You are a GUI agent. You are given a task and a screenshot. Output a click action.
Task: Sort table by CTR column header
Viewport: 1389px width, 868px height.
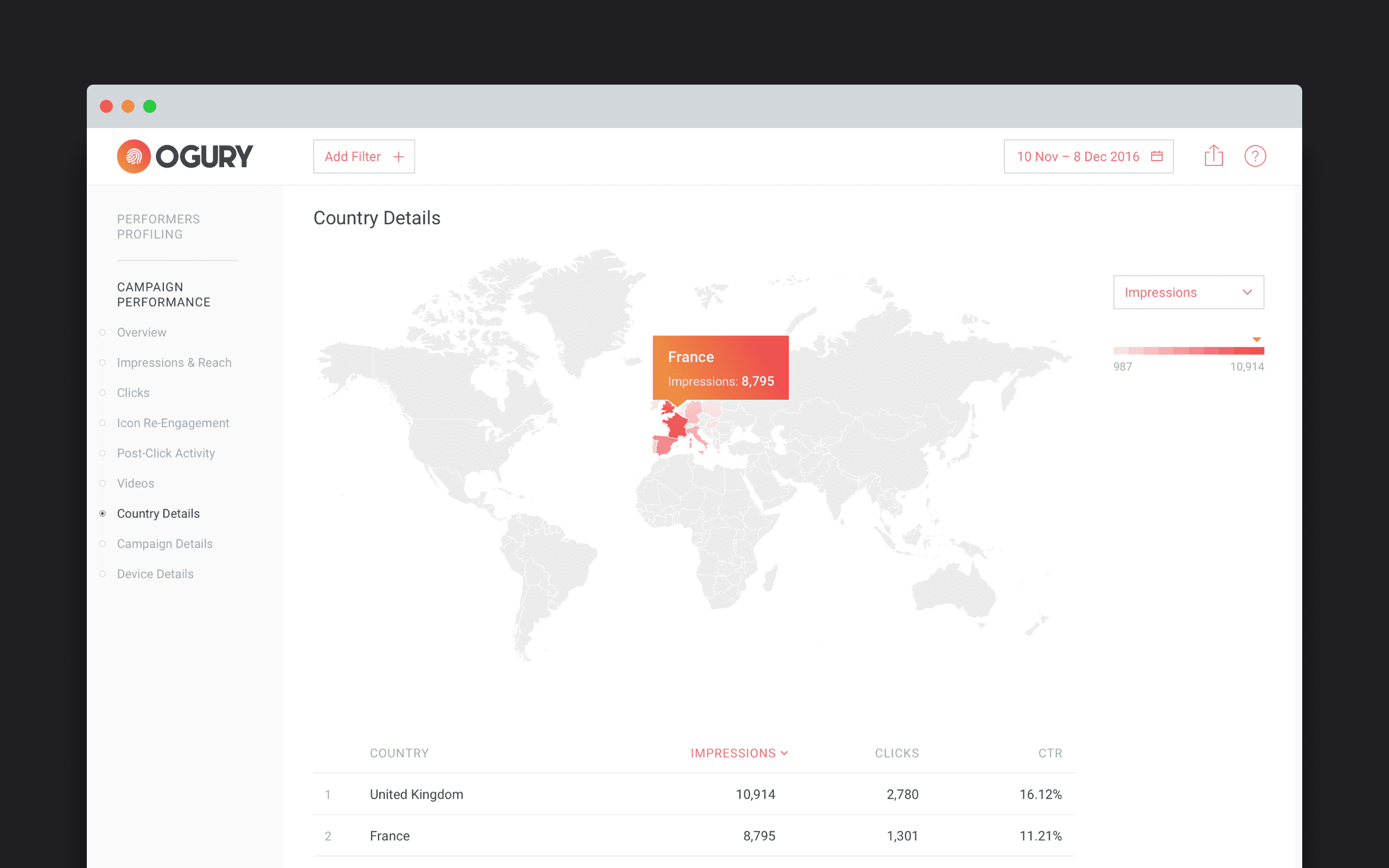(x=1050, y=753)
